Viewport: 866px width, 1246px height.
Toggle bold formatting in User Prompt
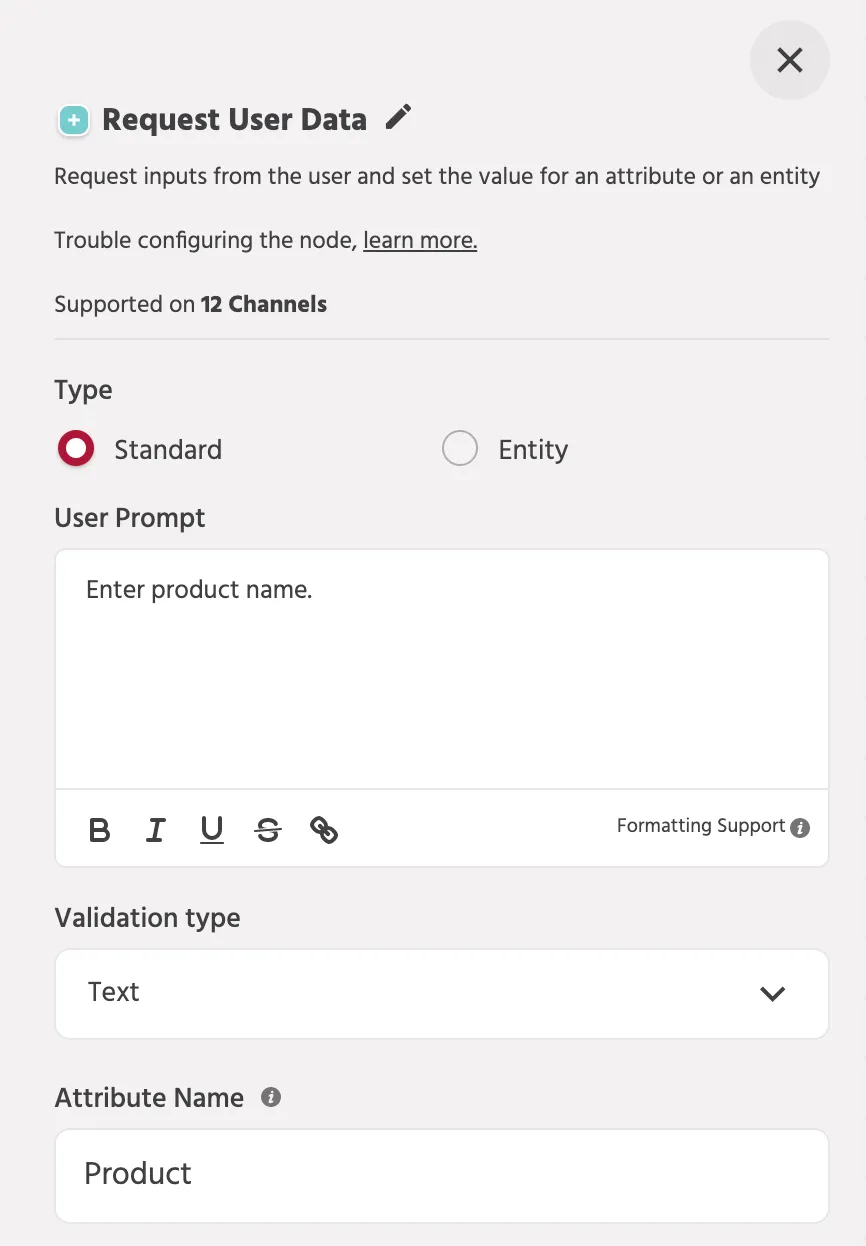99,830
